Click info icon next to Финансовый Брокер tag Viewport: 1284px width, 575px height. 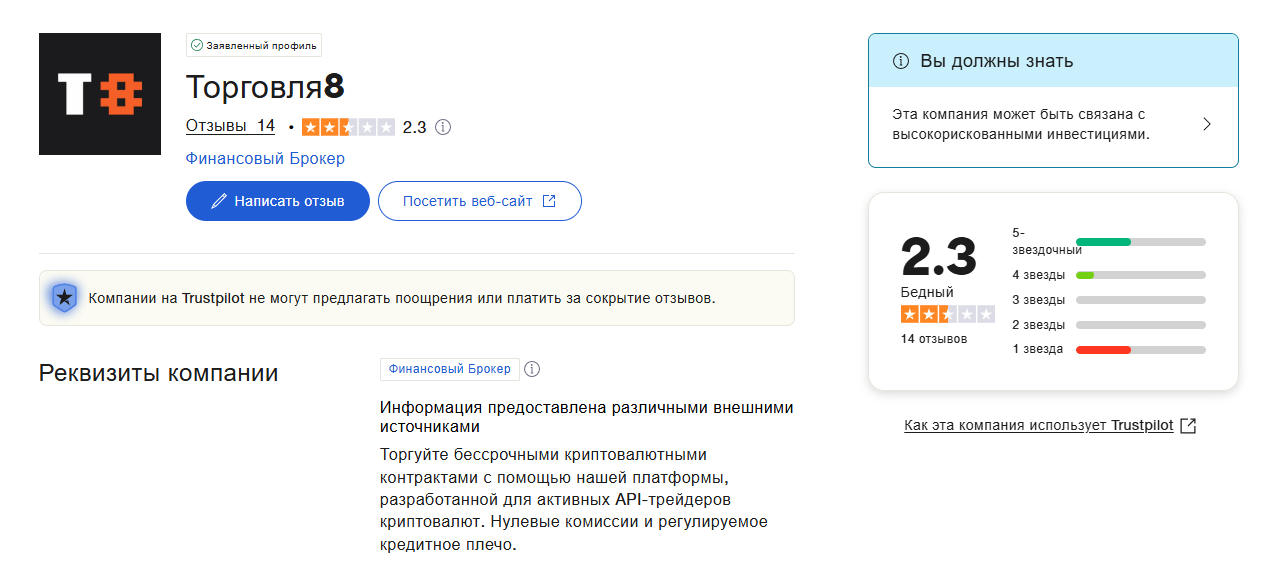point(532,369)
